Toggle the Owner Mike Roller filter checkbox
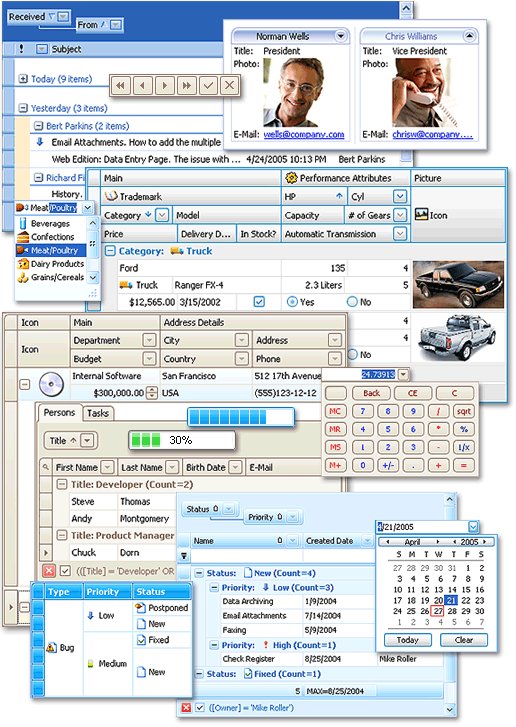516x727 pixels. tap(200, 708)
